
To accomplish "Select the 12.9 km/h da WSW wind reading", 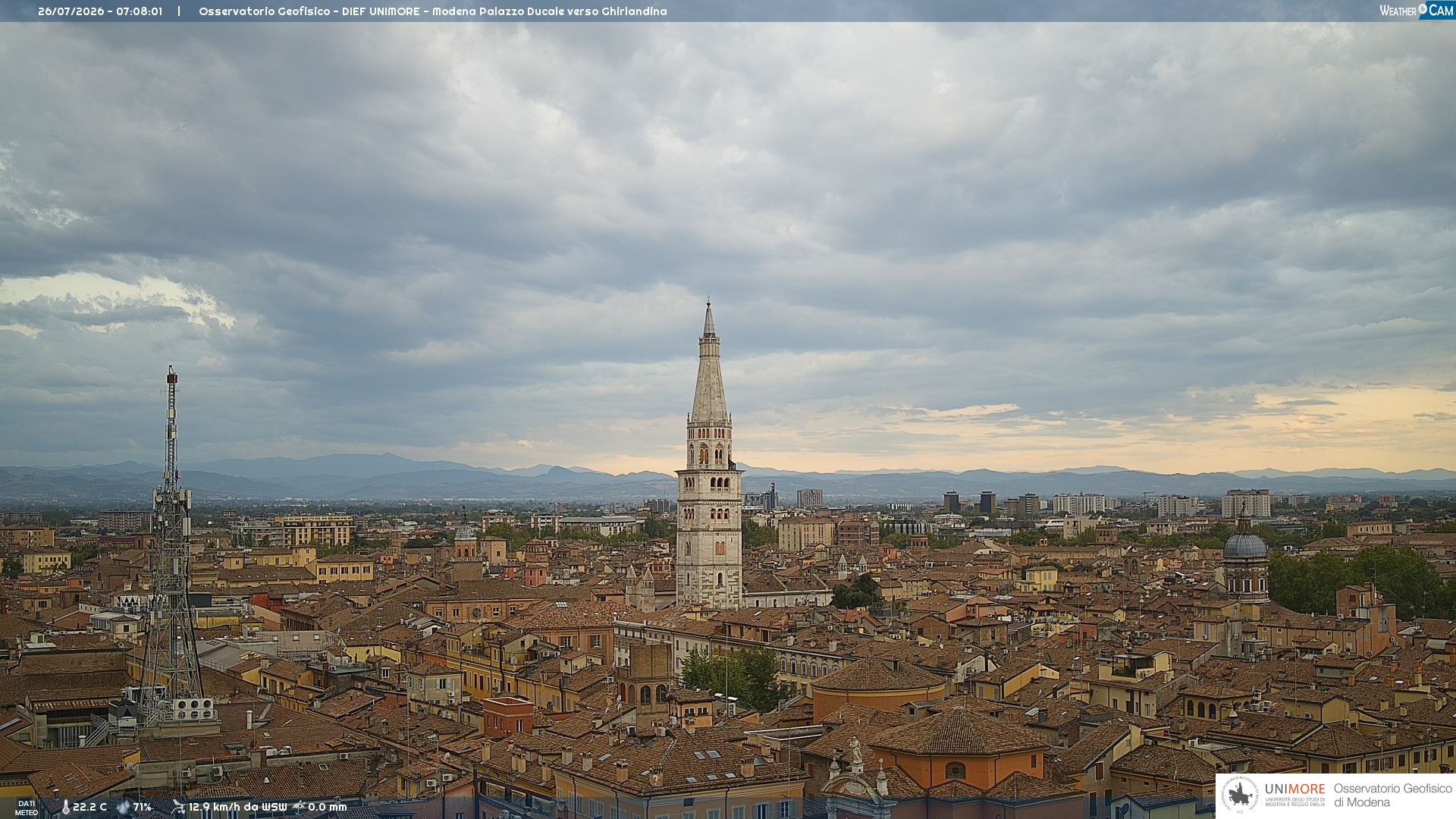I will pyautogui.click(x=237, y=808).
